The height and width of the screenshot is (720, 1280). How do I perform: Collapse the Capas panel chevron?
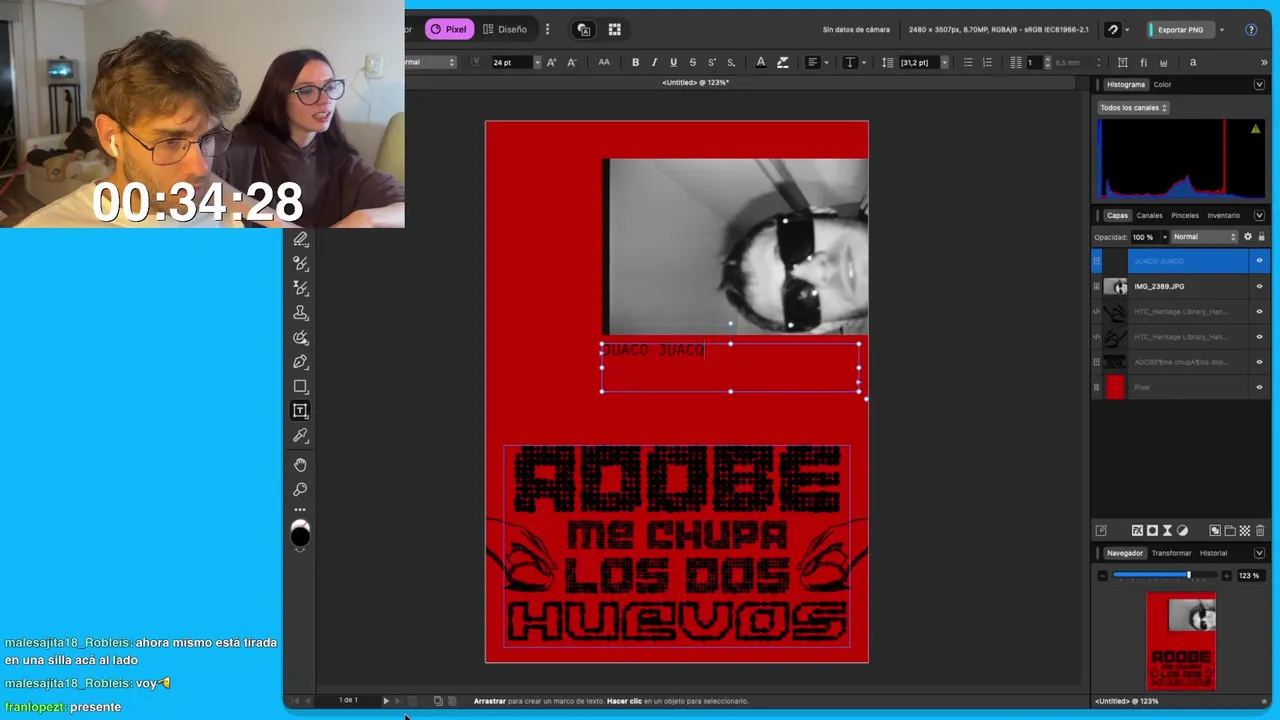click(x=1259, y=215)
